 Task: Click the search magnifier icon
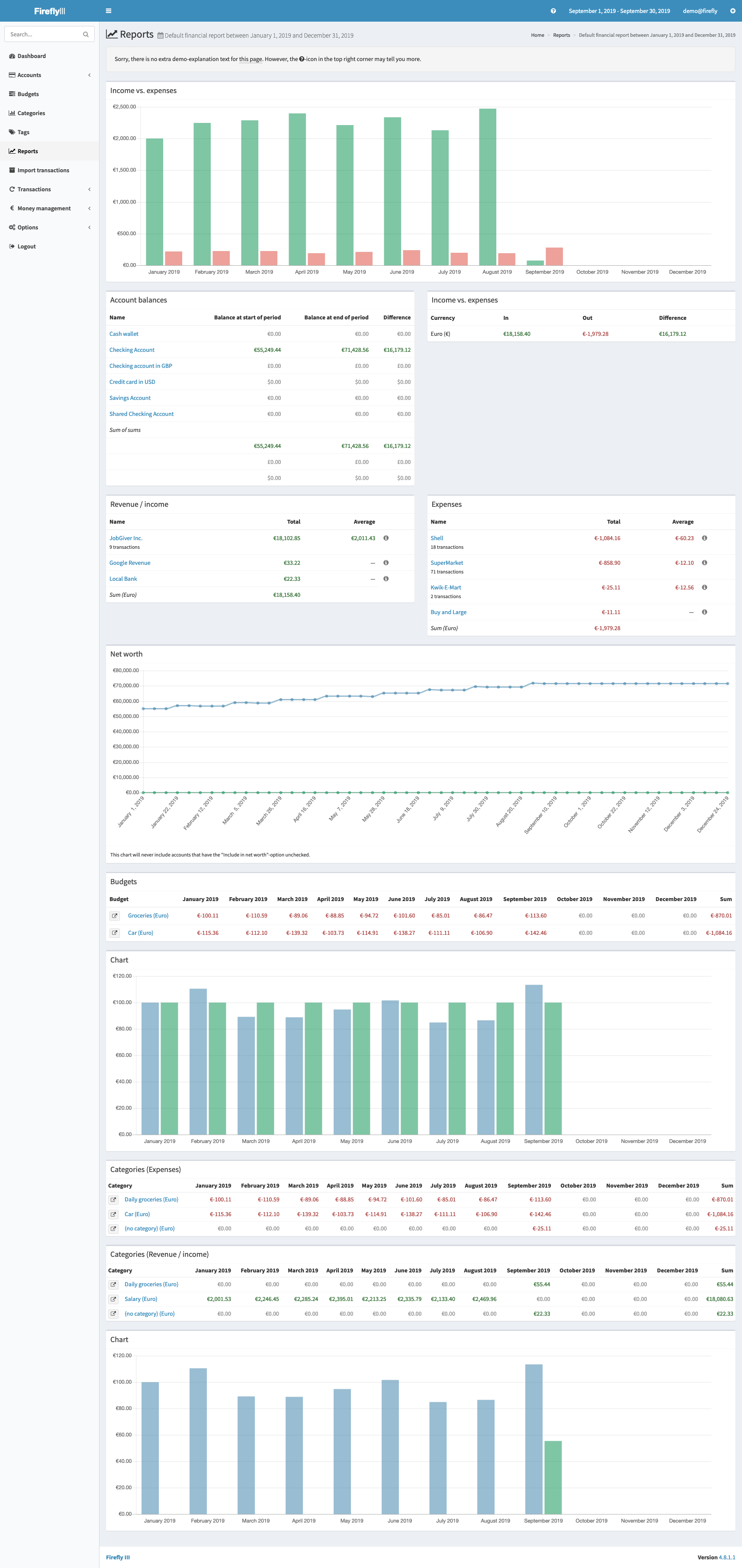tap(86, 35)
